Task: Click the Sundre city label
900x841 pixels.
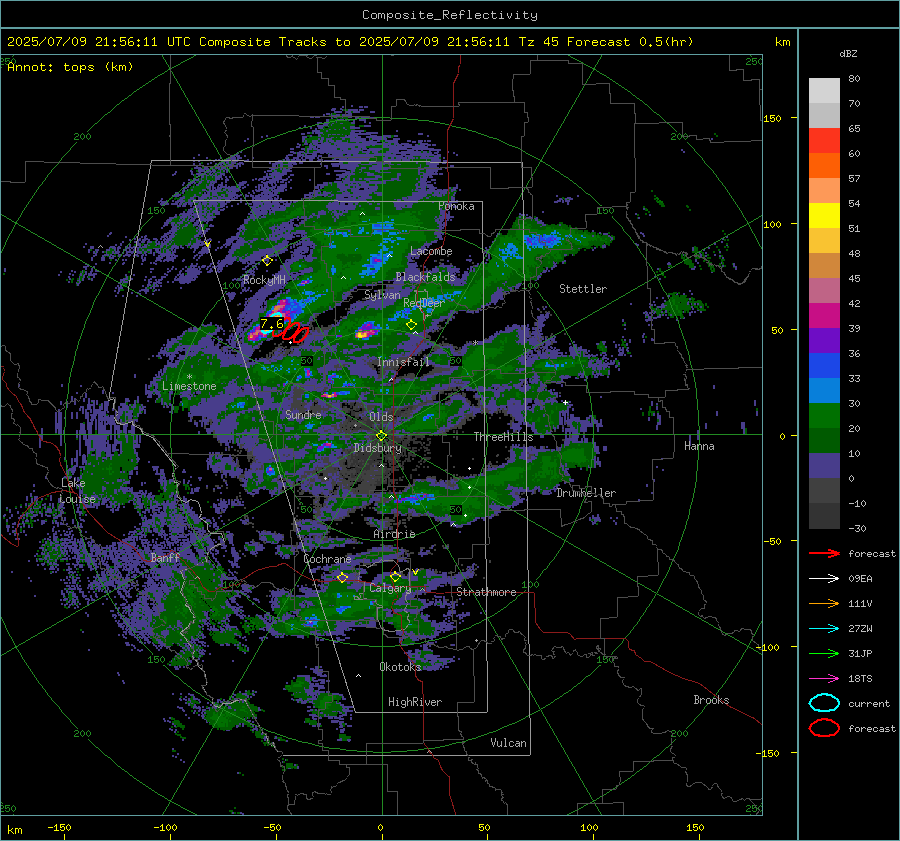Action: [303, 414]
